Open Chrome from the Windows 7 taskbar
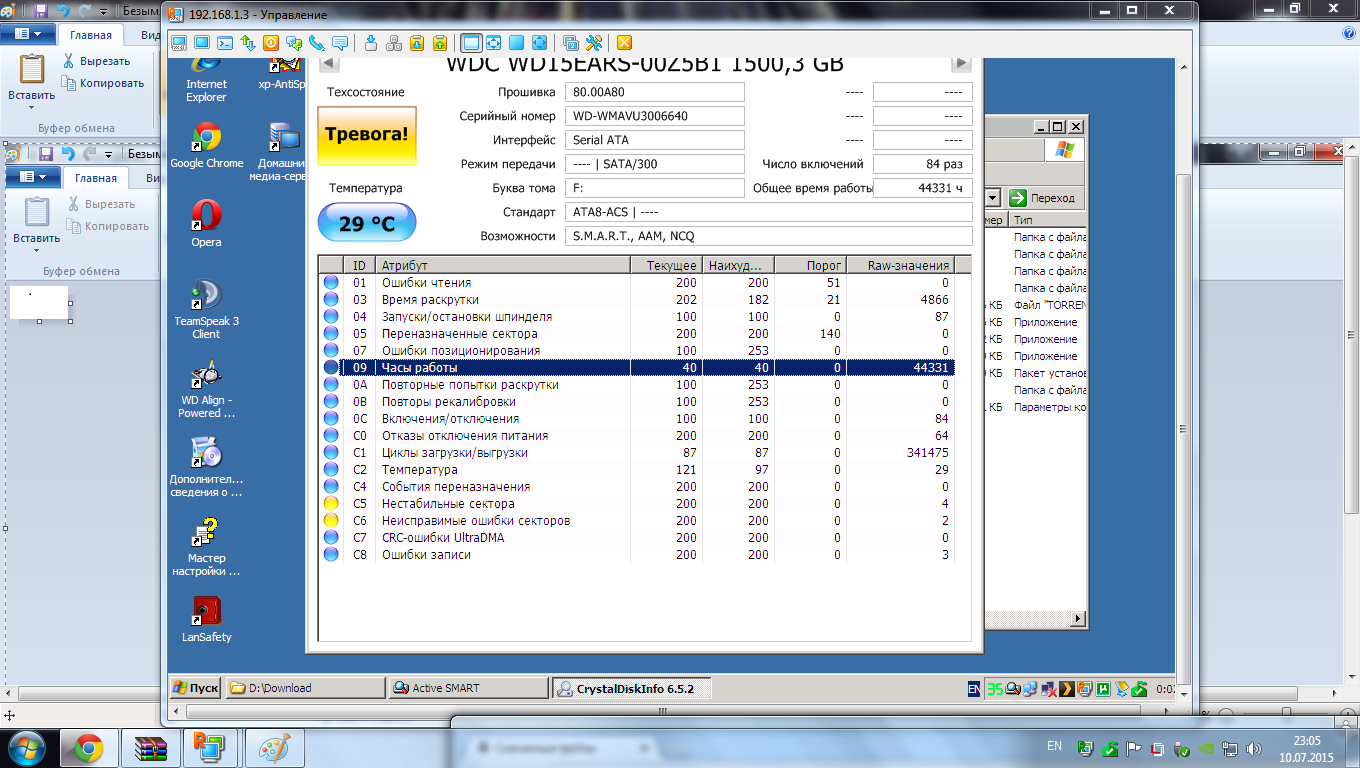The image size is (1360, 768). pyautogui.click(x=88, y=747)
